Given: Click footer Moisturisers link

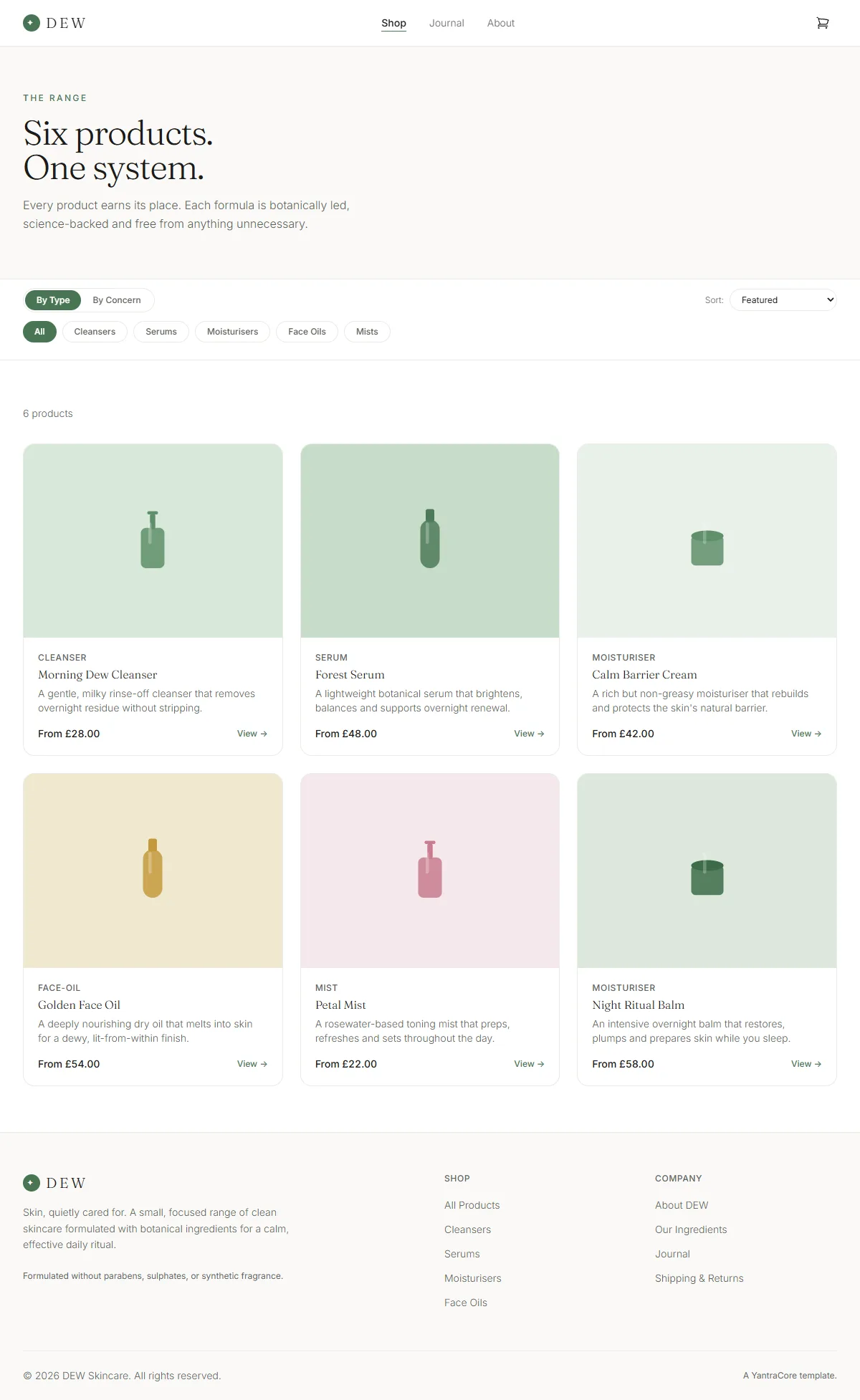Looking at the screenshot, I should click(473, 1278).
